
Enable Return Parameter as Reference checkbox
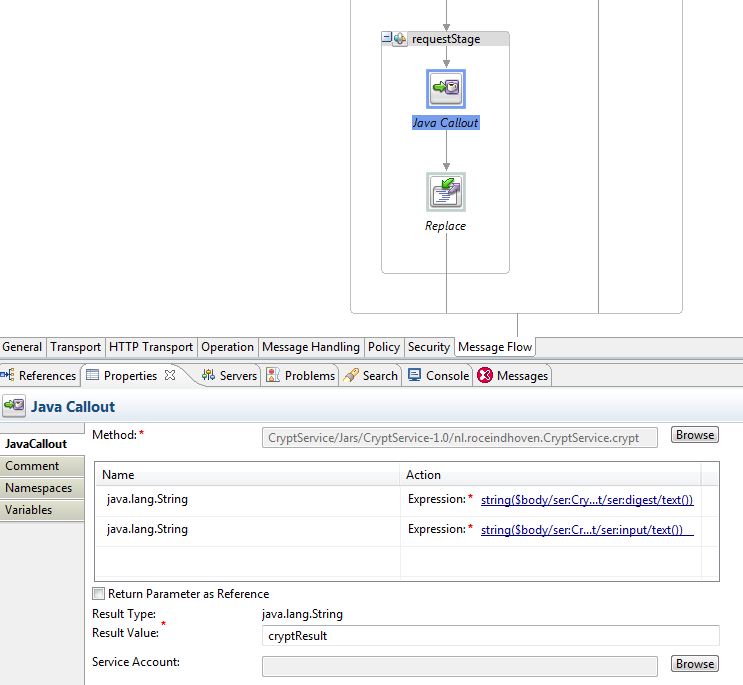99,594
